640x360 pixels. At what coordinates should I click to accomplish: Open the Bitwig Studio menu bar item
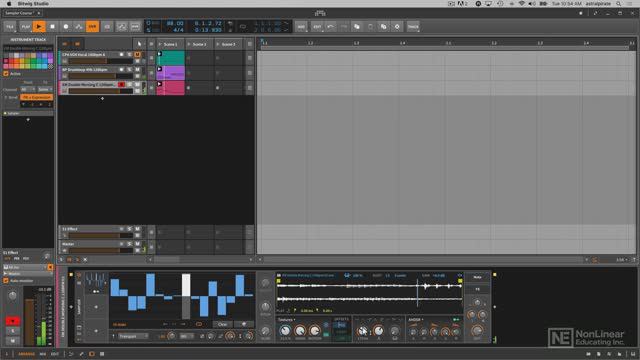pyautogui.click(x=33, y=3)
